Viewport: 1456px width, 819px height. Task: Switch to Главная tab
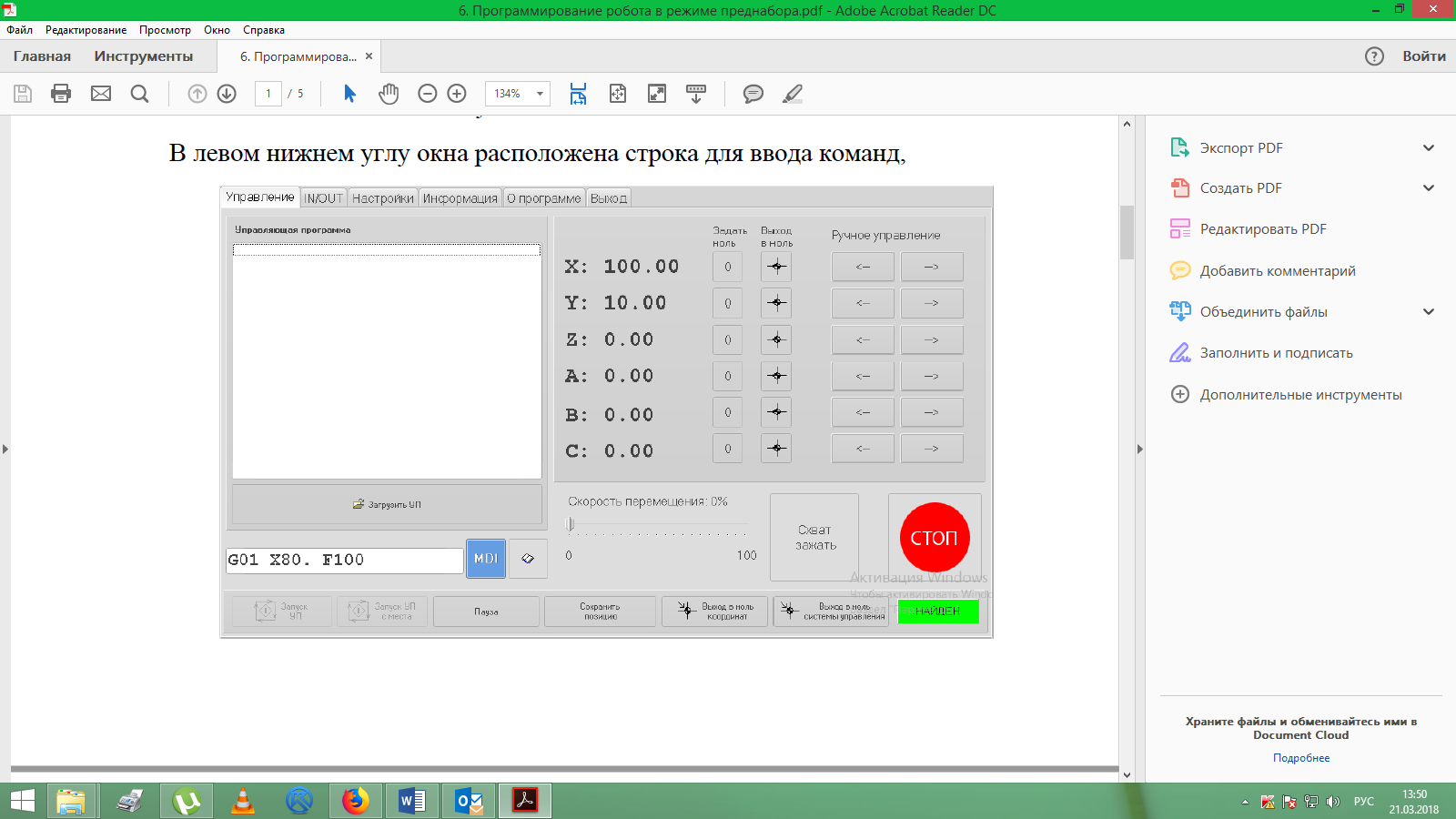(x=42, y=56)
